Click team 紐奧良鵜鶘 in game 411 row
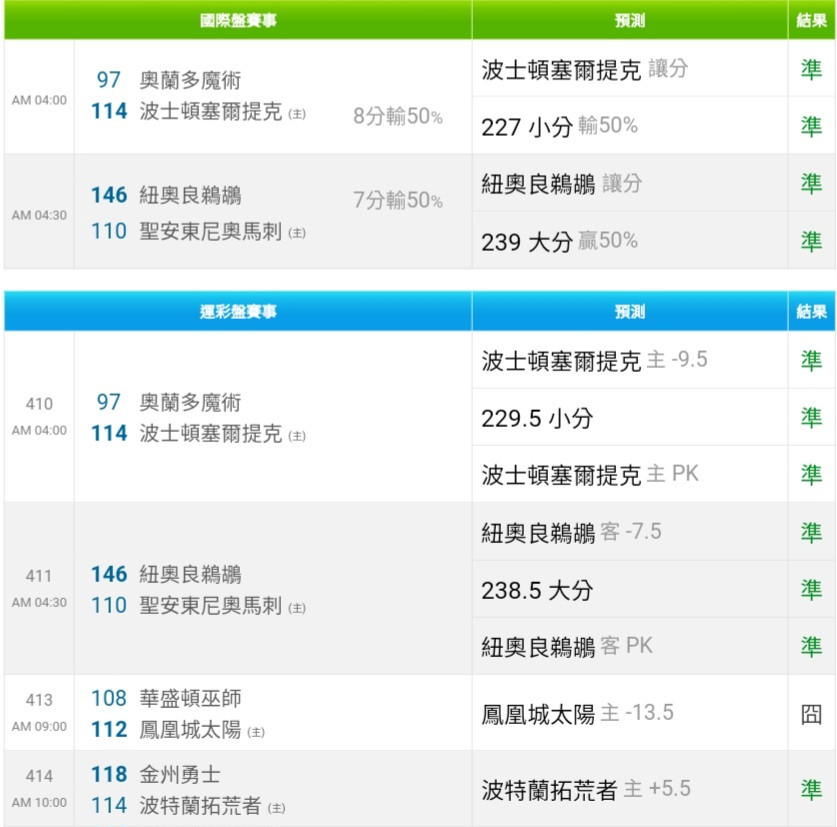Screen dimensions: 837x827 (x=191, y=574)
